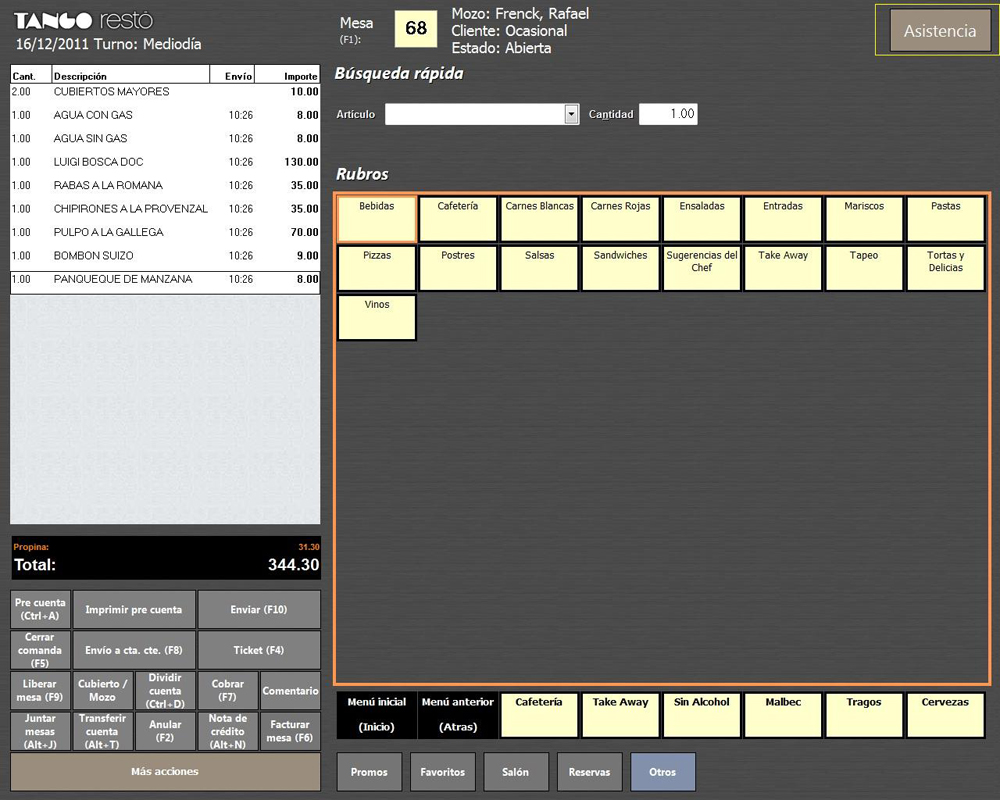1000x800 pixels.
Task: Open the Vinos category
Action: pyautogui.click(x=377, y=318)
